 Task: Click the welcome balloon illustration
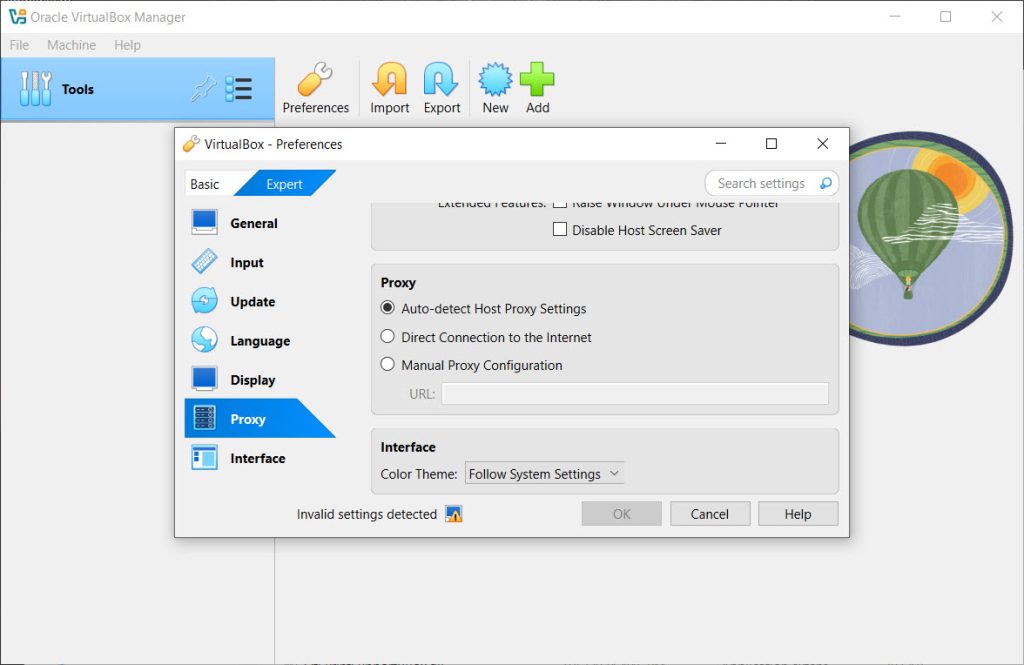point(931,238)
